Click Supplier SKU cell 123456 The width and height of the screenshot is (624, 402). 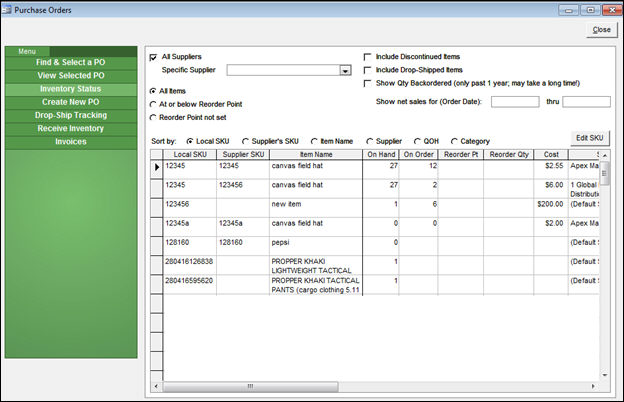pos(243,189)
